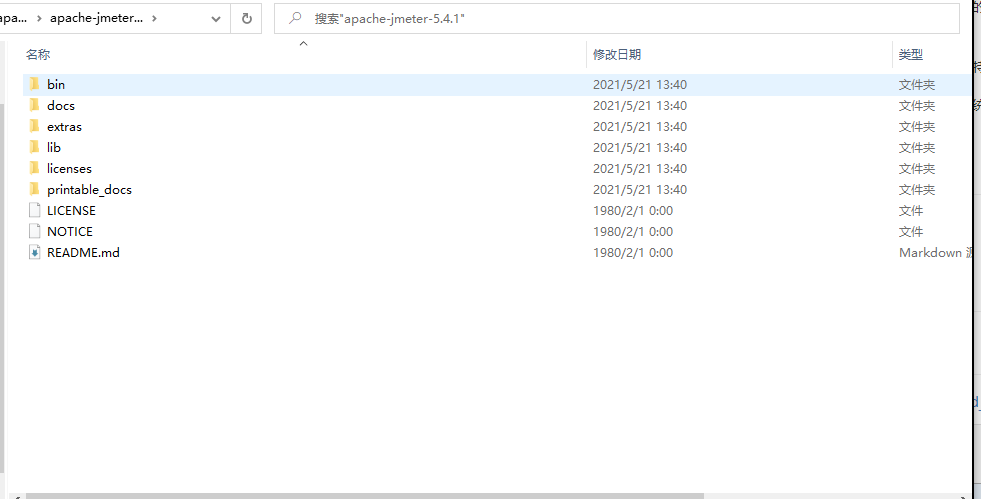Click the printable_docs folder icon
The width and height of the screenshot is (981, 499).
(x=34, y=189)
